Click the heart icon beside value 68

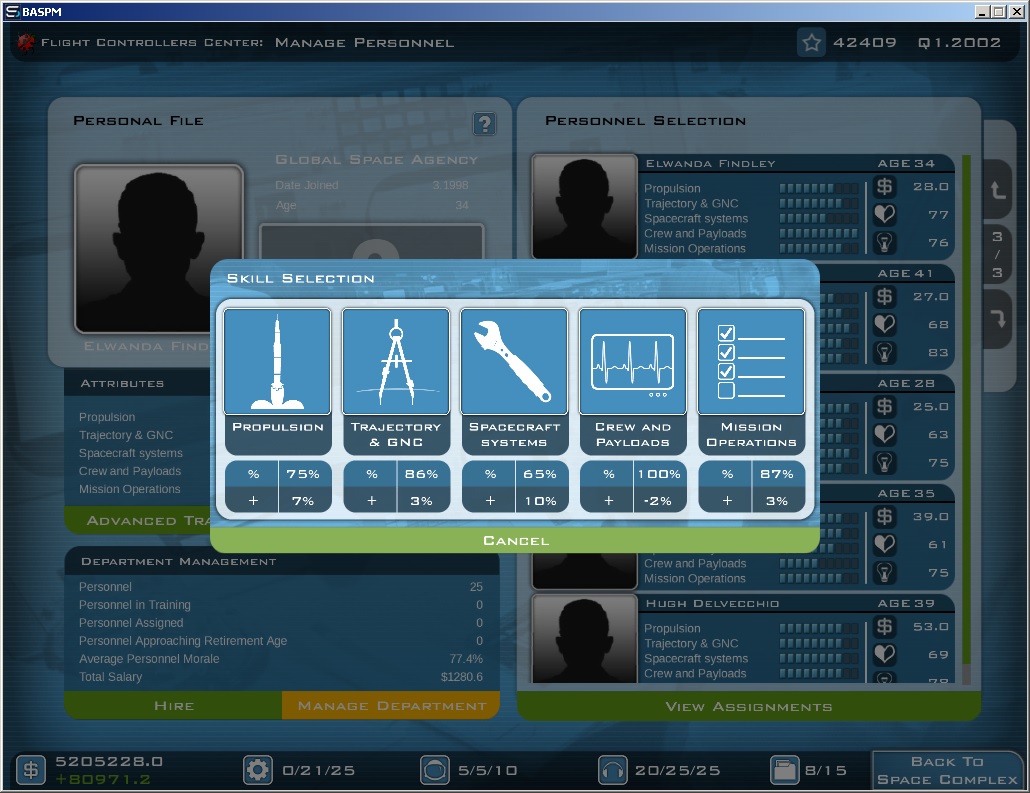click(x=885, y=324)
